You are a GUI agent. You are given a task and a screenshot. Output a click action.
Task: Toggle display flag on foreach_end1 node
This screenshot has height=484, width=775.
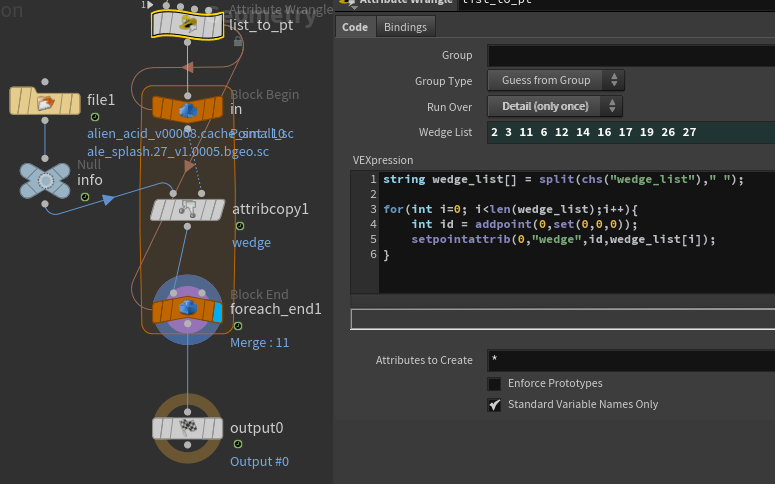tap(218, 313)
